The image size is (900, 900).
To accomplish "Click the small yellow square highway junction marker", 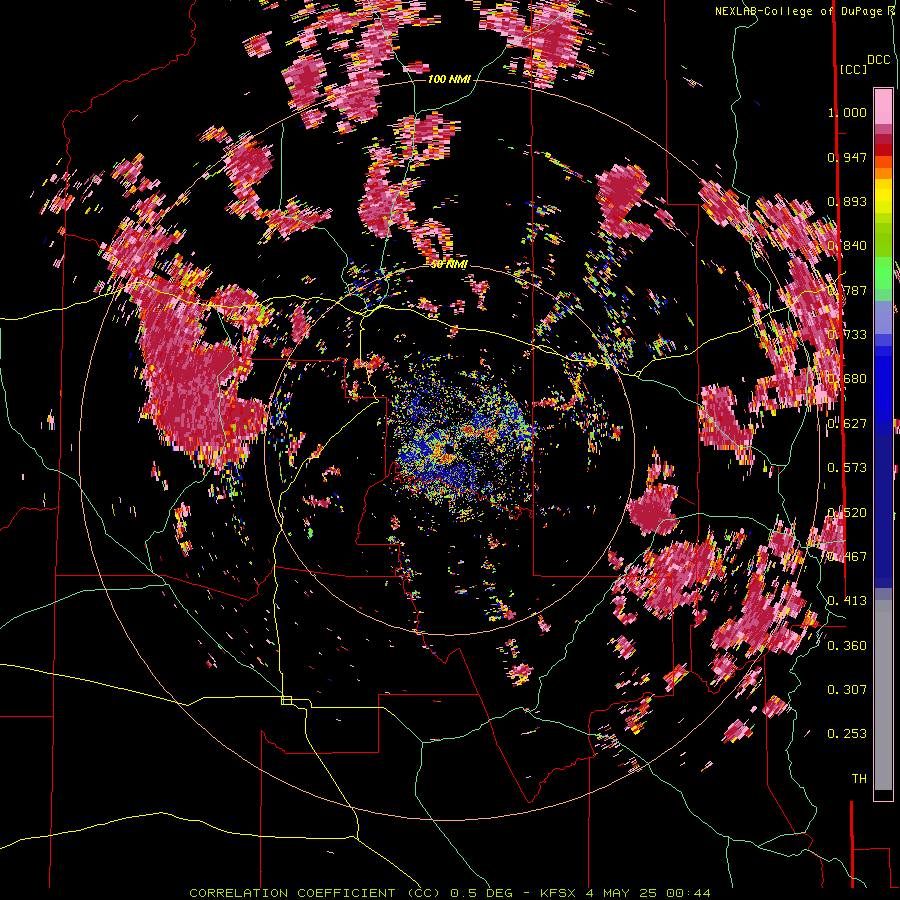I will pos(286,700).
